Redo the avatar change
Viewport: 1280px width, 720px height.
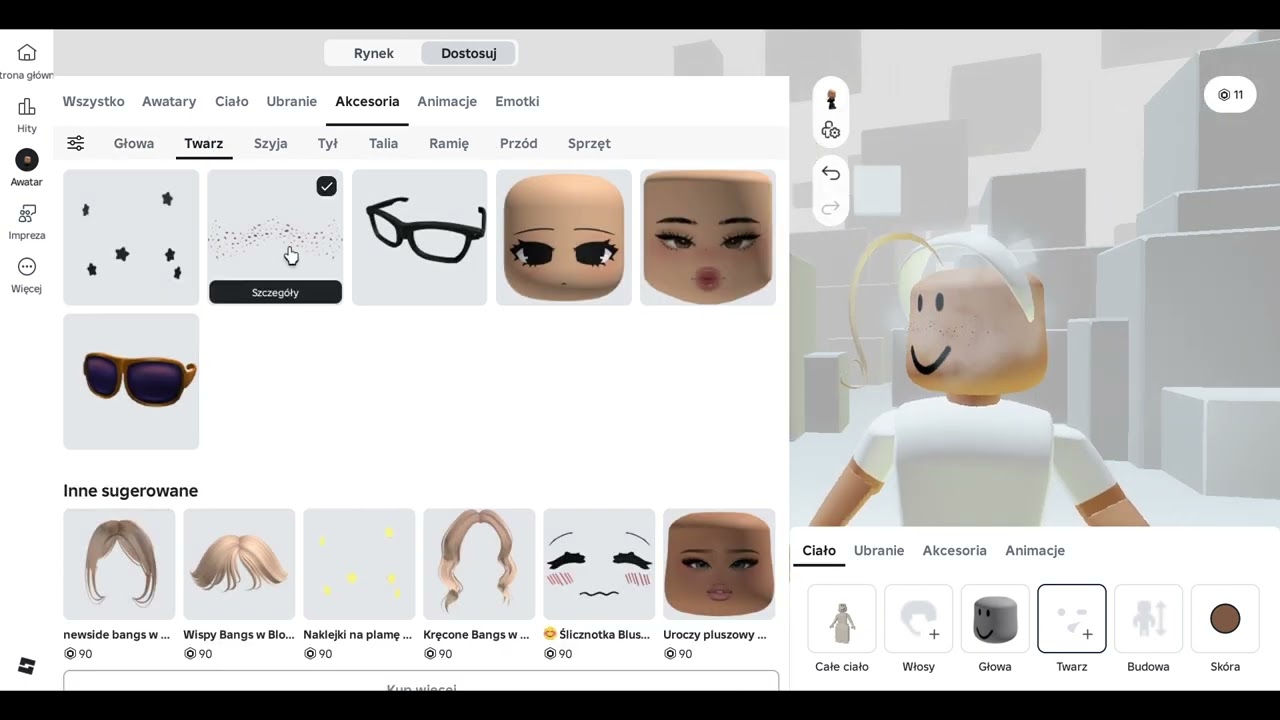[831, 208]
